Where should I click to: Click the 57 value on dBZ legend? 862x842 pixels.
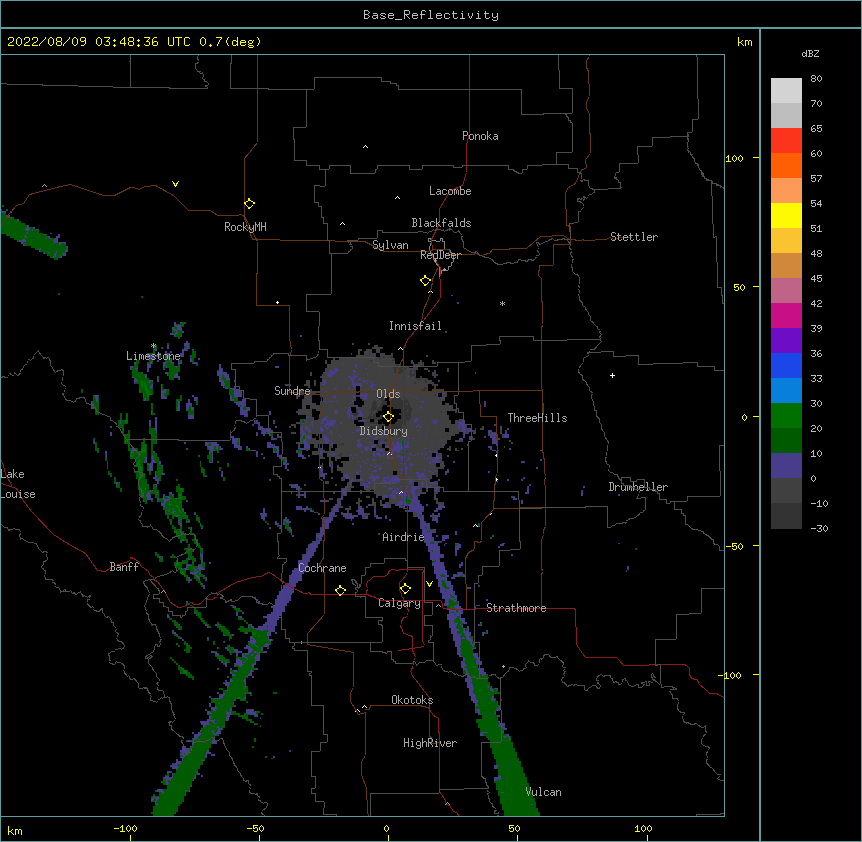pos(816,179)
